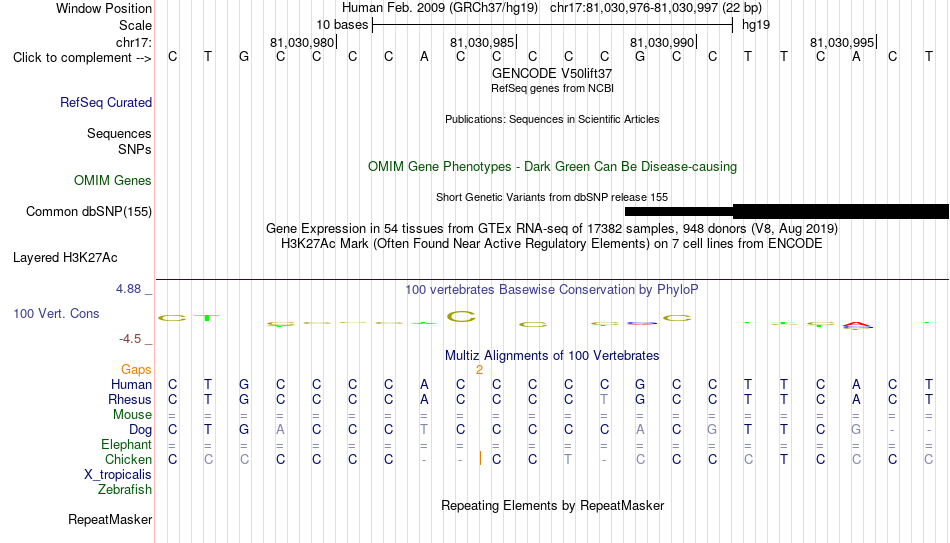
Task: Click the 'Click to complement -->' label
Action: 82,58
